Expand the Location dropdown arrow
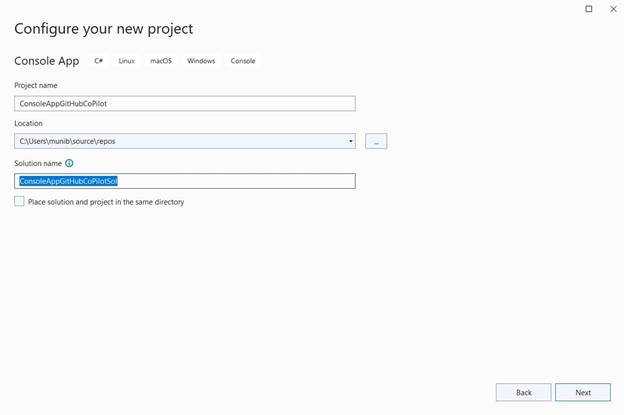The width and height of the screenshot is (624, 415). click(351, 142)
